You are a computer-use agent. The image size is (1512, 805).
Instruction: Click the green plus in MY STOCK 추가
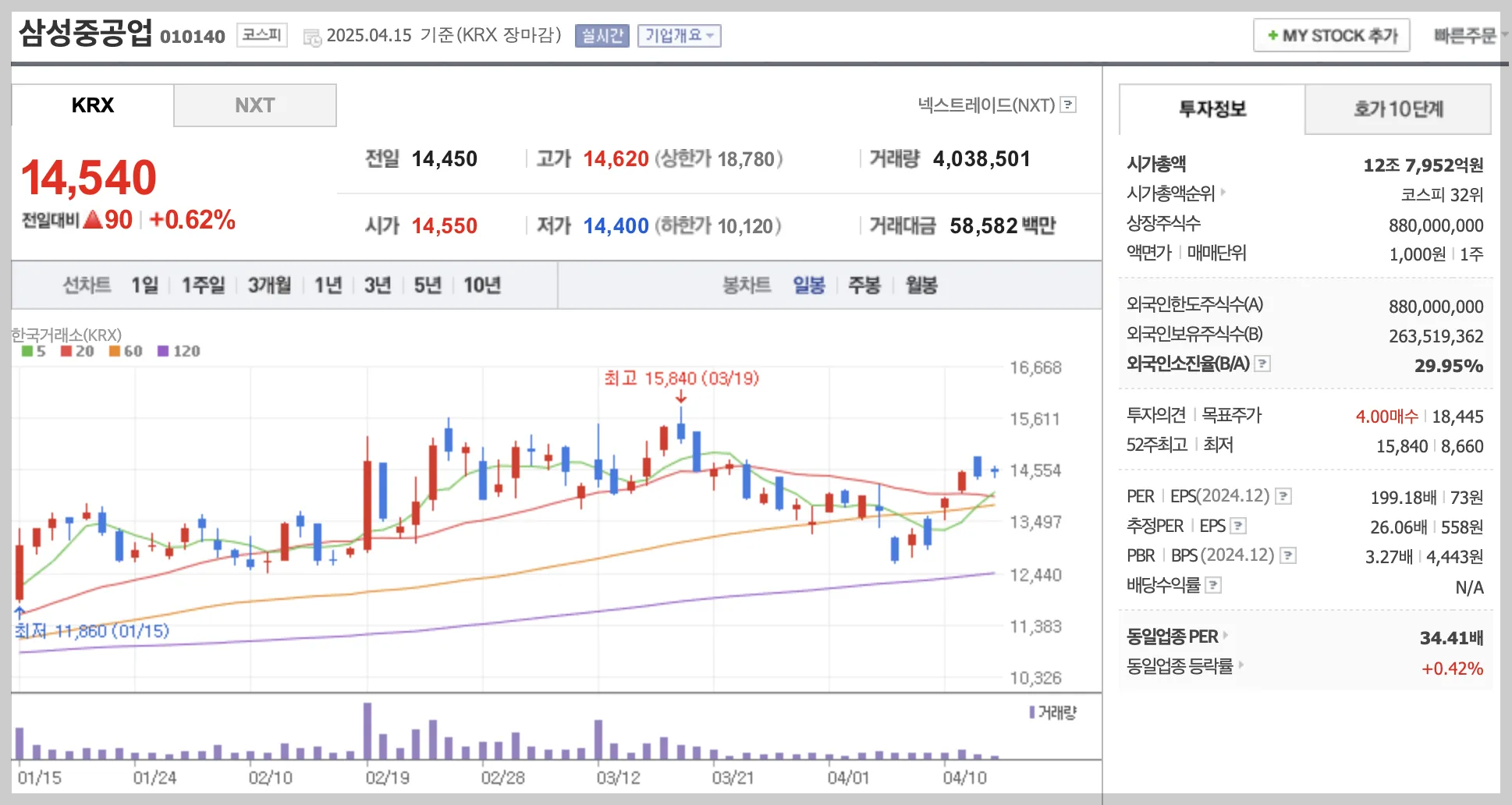[x=1272, y=35]
